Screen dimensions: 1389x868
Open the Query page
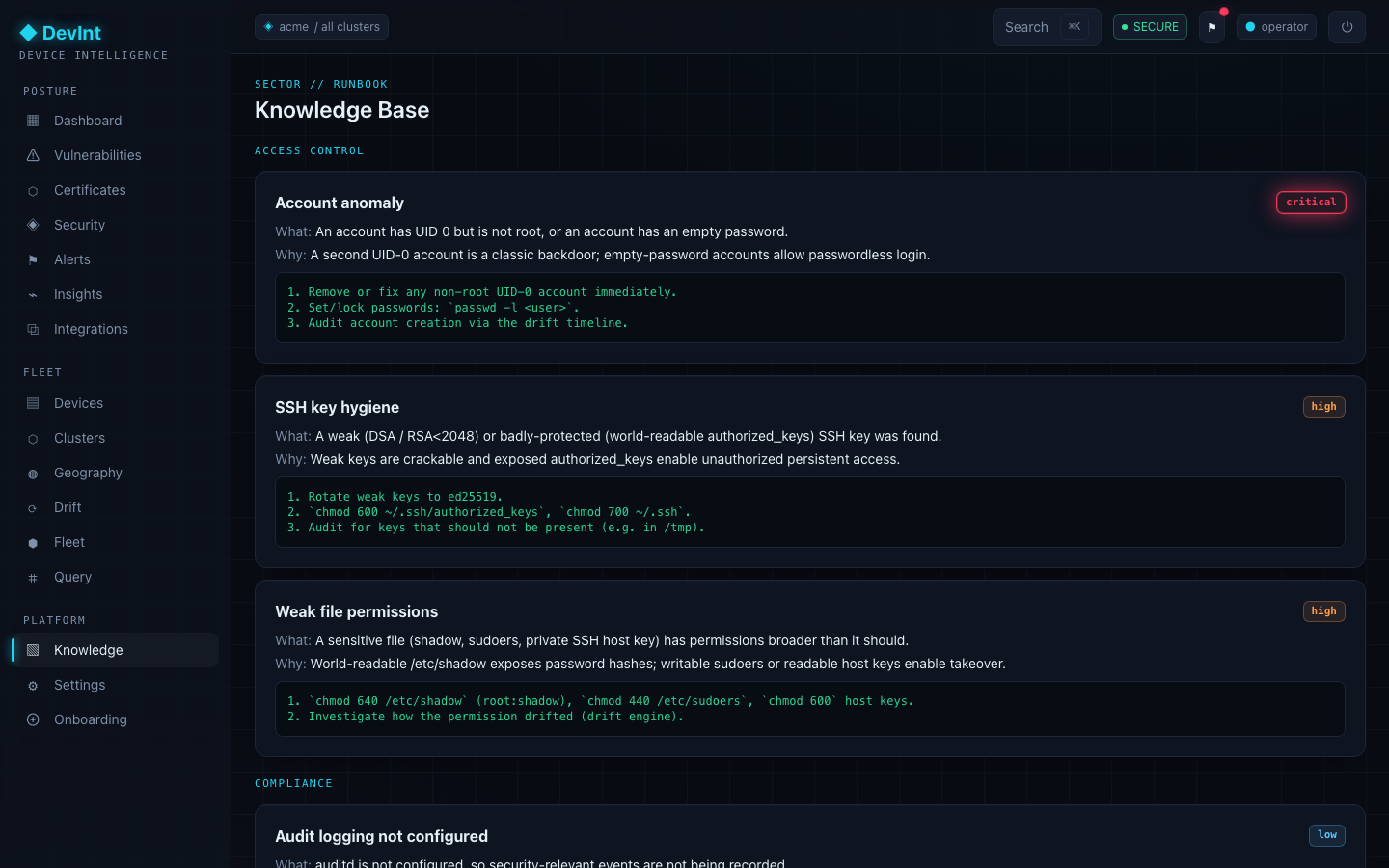click(116, 577)
